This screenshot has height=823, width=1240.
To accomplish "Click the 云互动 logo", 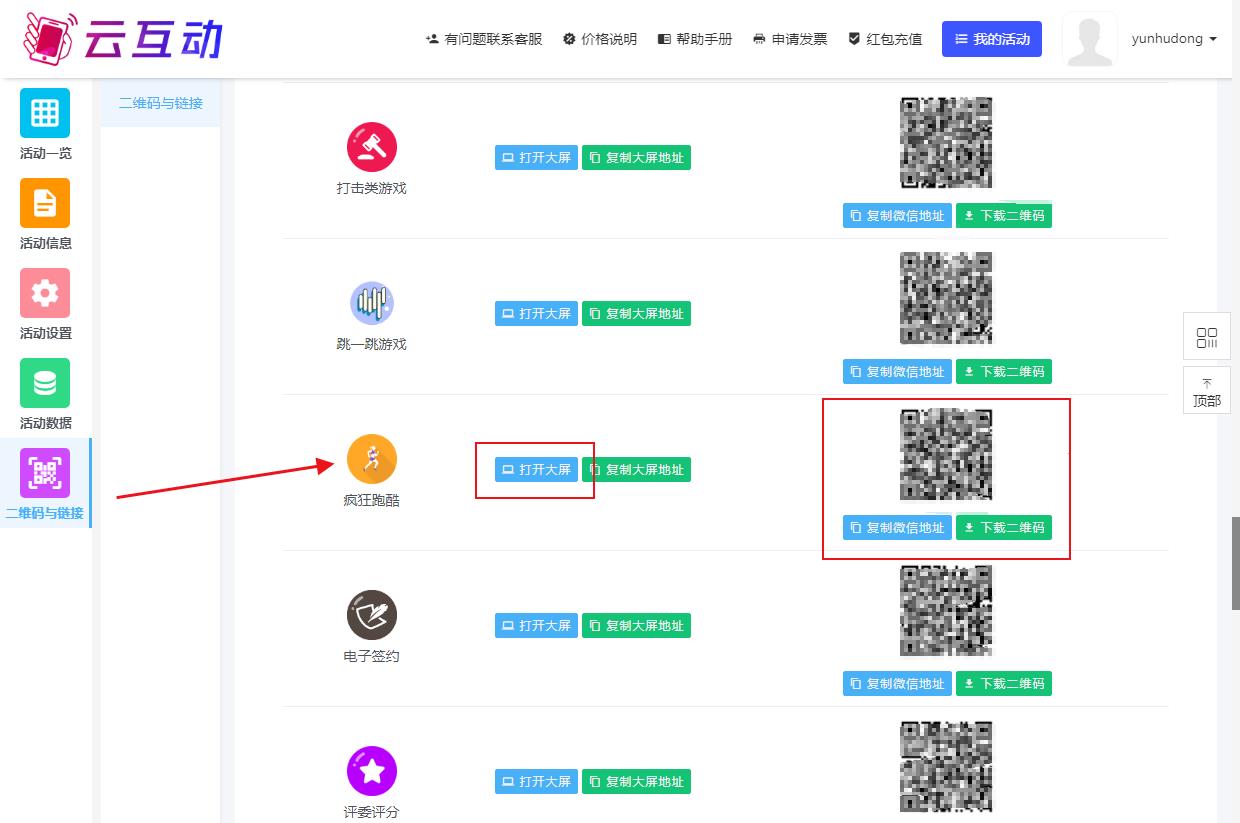I will pyautogui.click(x=122, y=38).
